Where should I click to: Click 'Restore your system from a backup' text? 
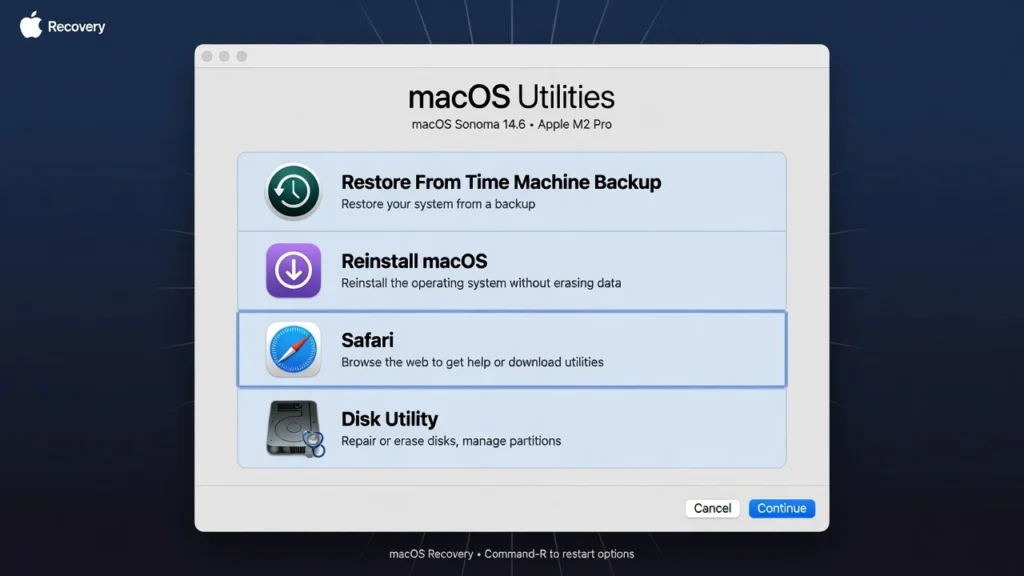[438, 204]
